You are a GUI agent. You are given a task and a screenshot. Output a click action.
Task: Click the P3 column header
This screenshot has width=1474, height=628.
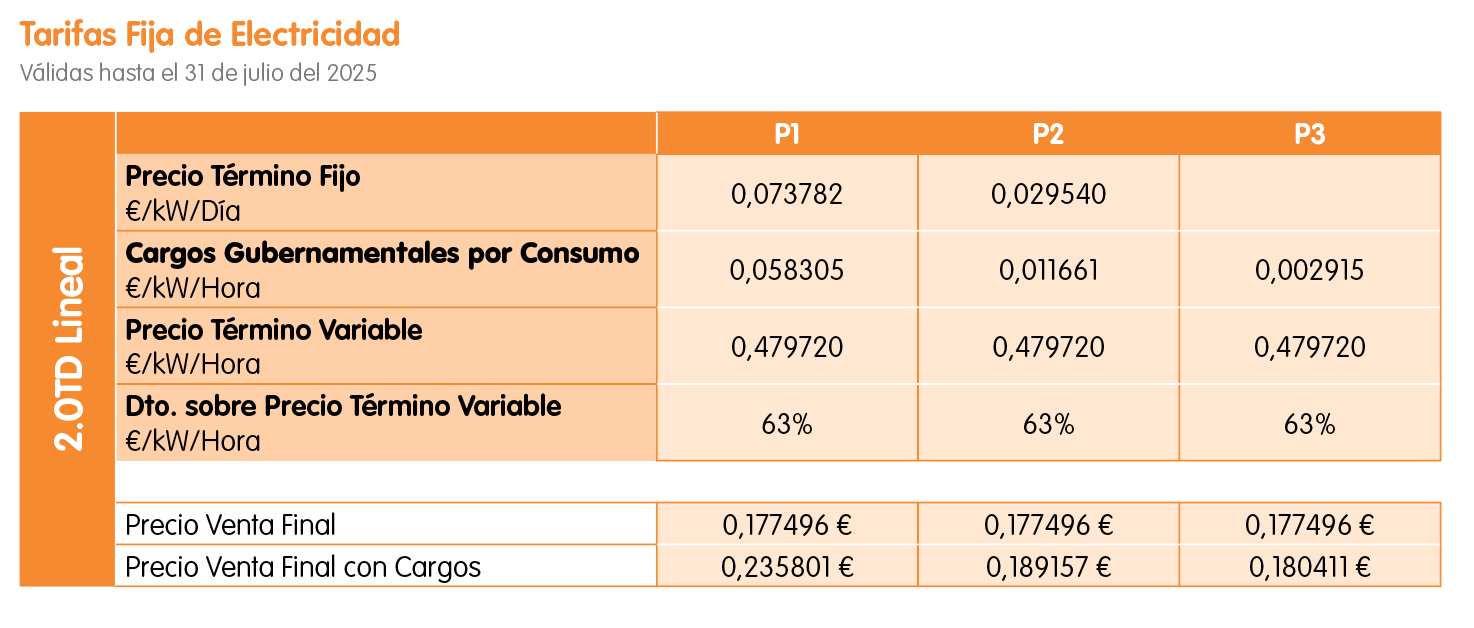1310,134
